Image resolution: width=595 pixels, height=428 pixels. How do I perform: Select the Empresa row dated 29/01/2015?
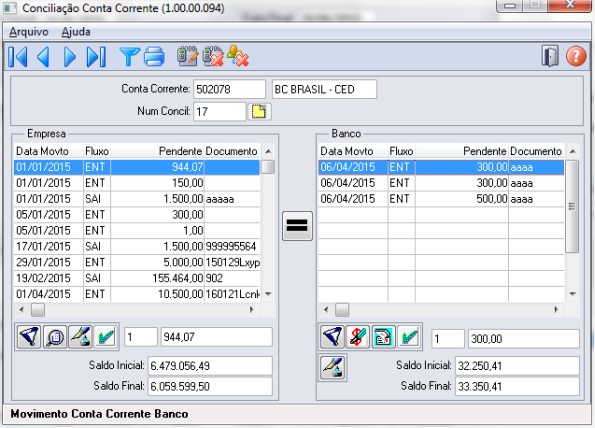(137, 263)
